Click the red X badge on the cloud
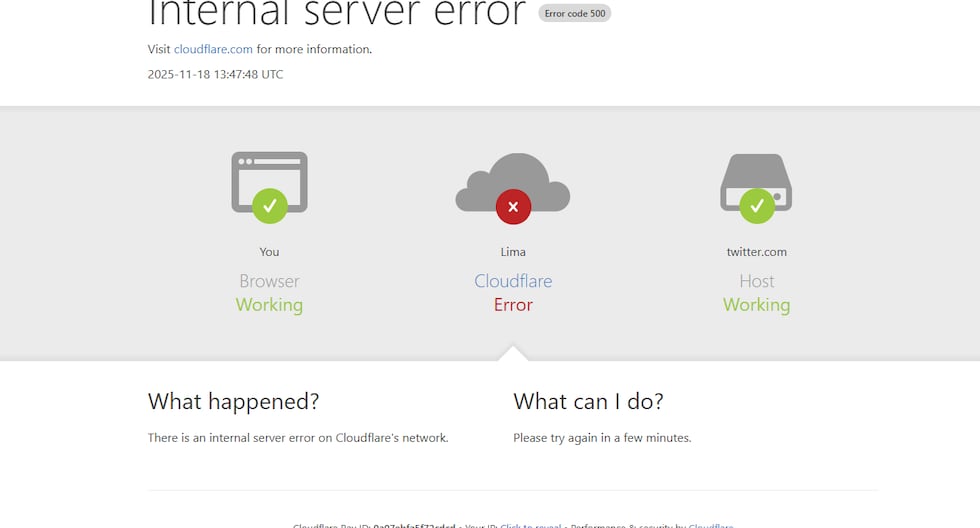 coord(513,207)
